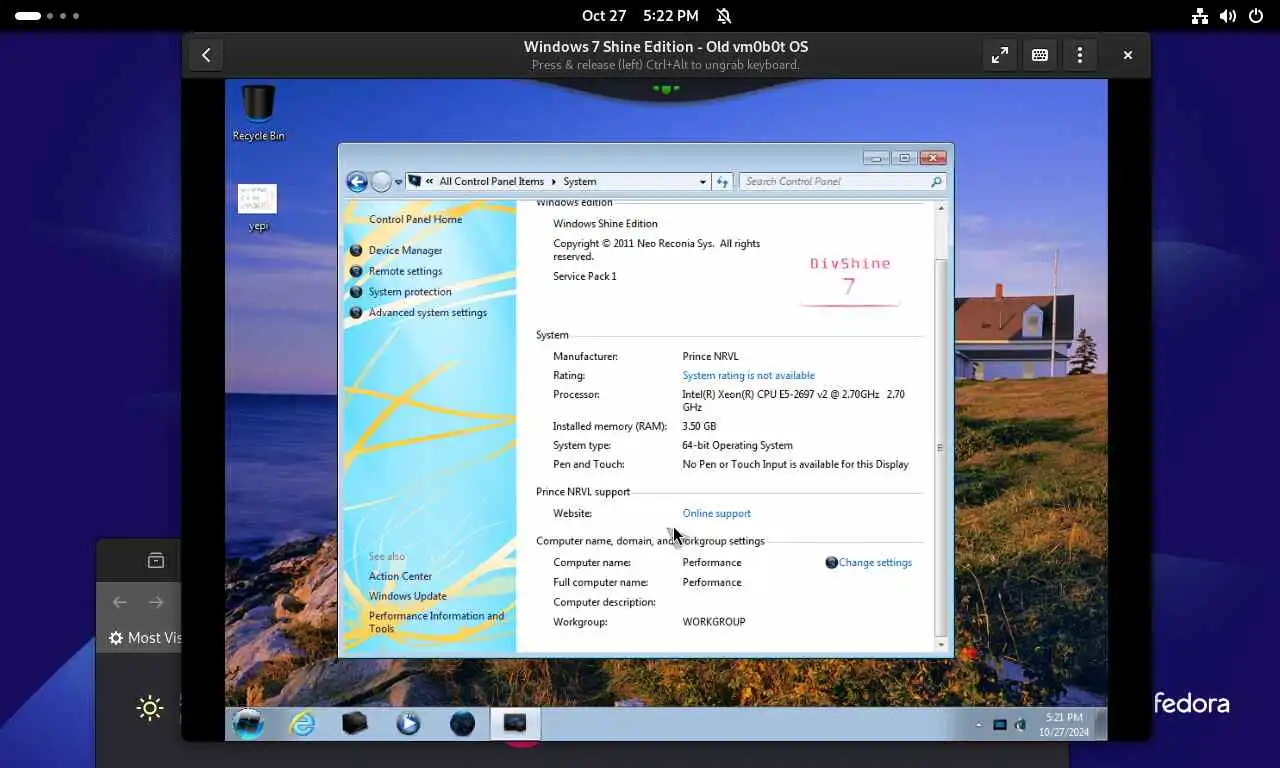Viewport: 1280px width, 768px height.
Task: Click the WORKGROUP value text
Action: click(714, 622)
